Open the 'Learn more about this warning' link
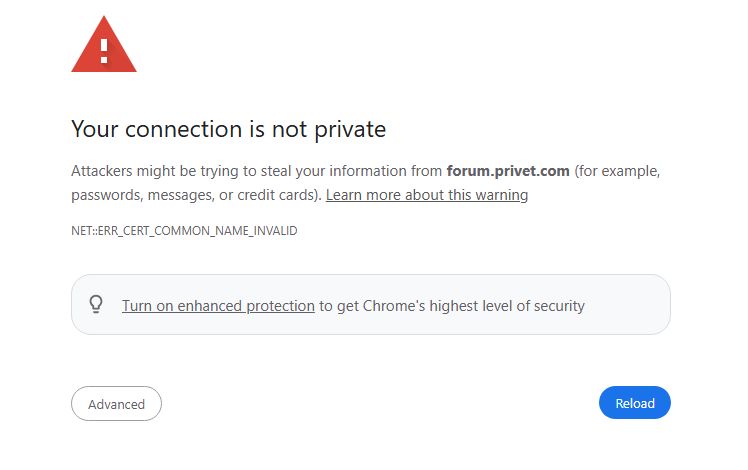748x470 pixels. click(x=427, y=195)
